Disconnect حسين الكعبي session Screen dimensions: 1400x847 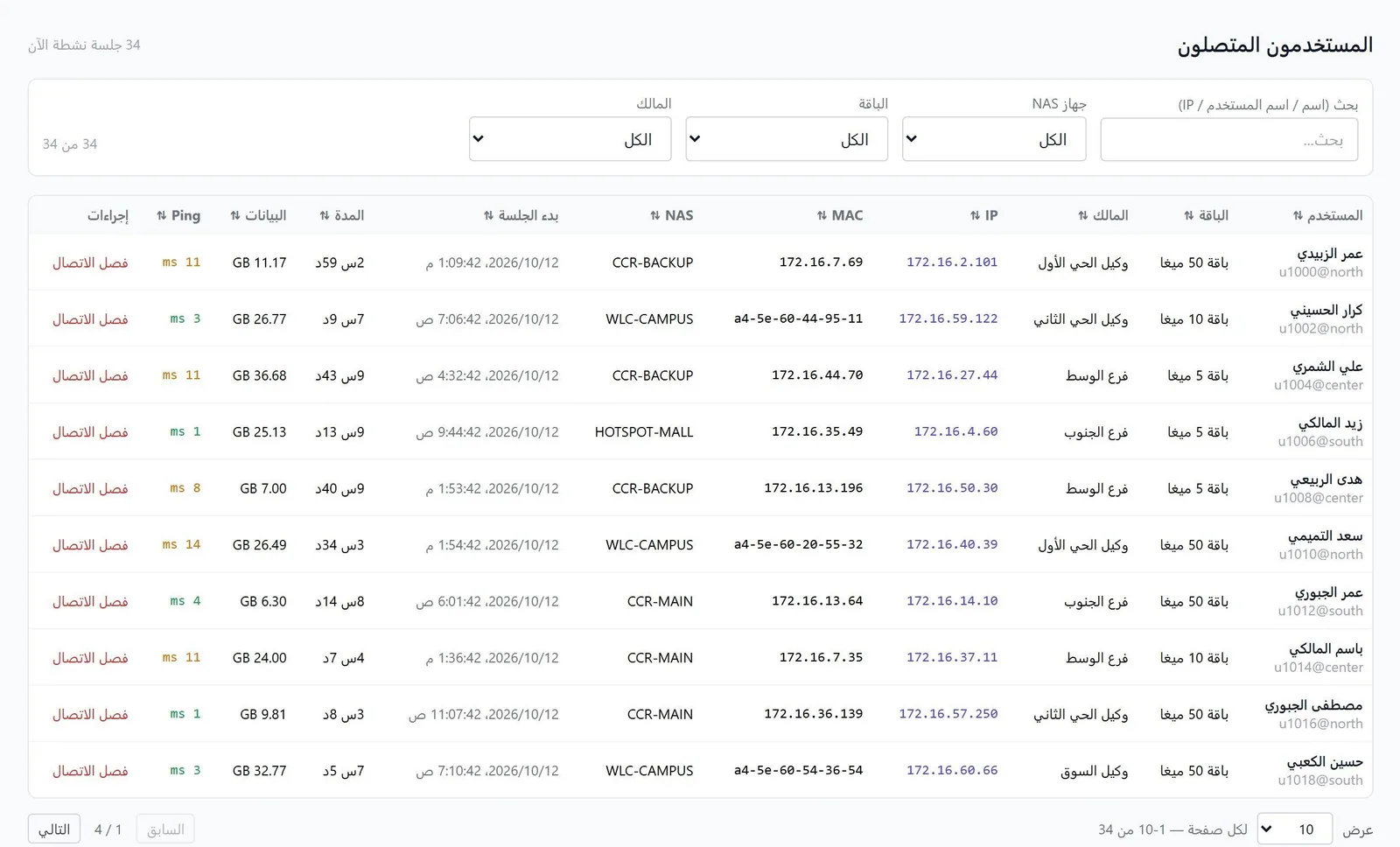[x=90, y=771]
